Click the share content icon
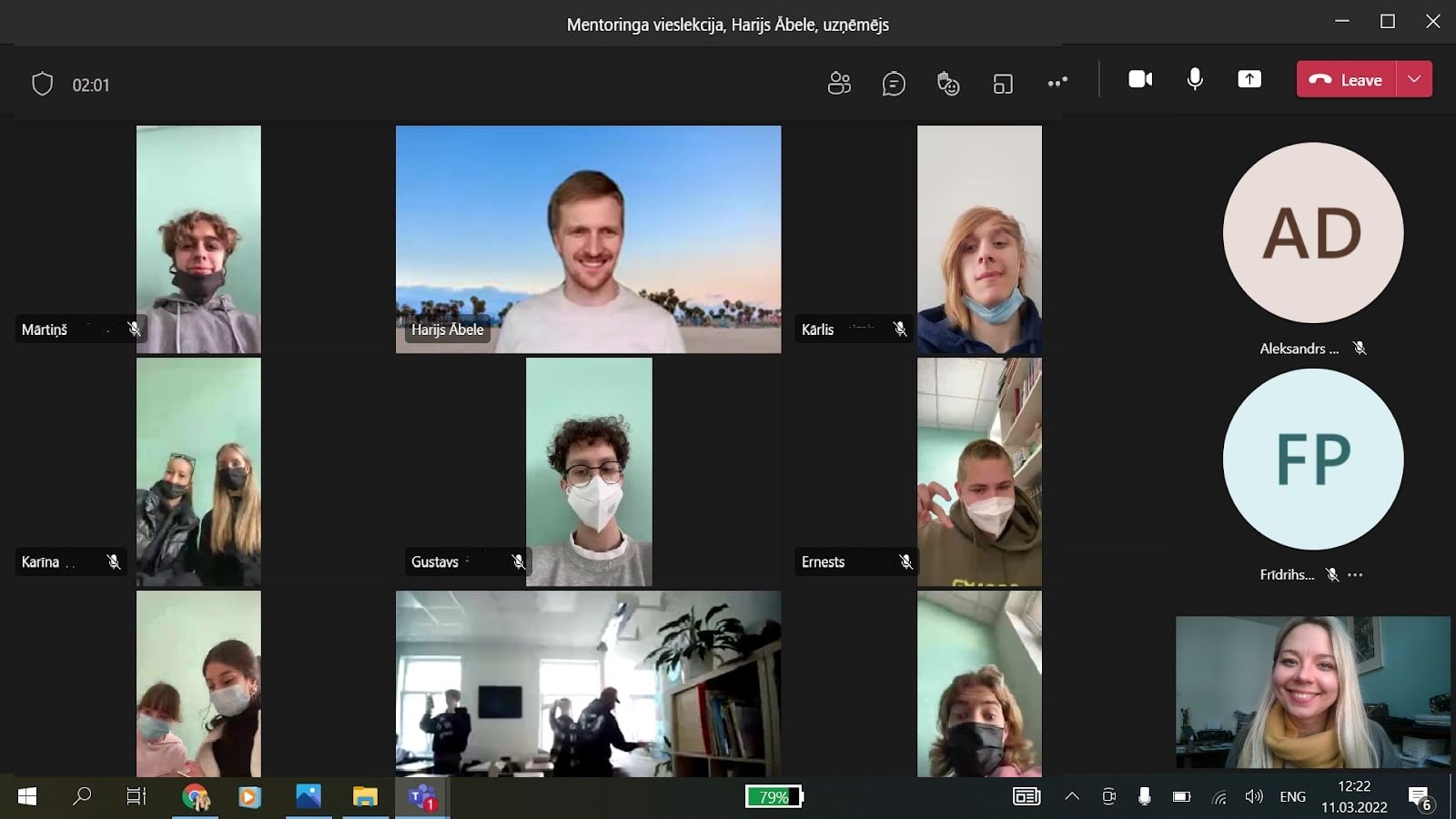The image size is (1456, 819). pos(1249,79)
